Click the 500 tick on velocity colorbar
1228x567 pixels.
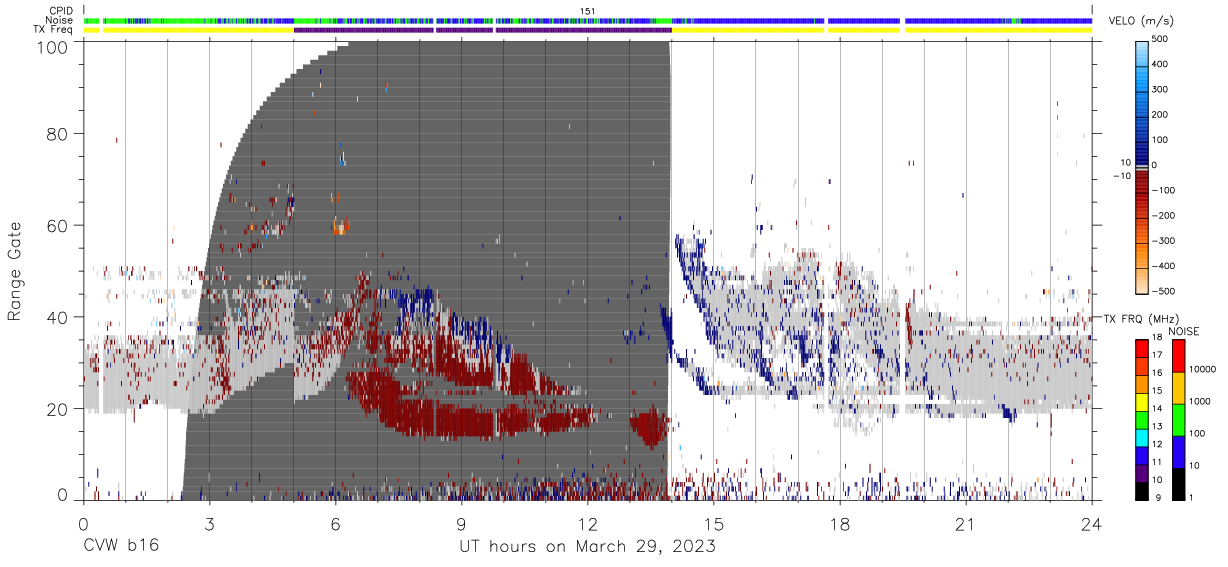(x=1160, y=40)
